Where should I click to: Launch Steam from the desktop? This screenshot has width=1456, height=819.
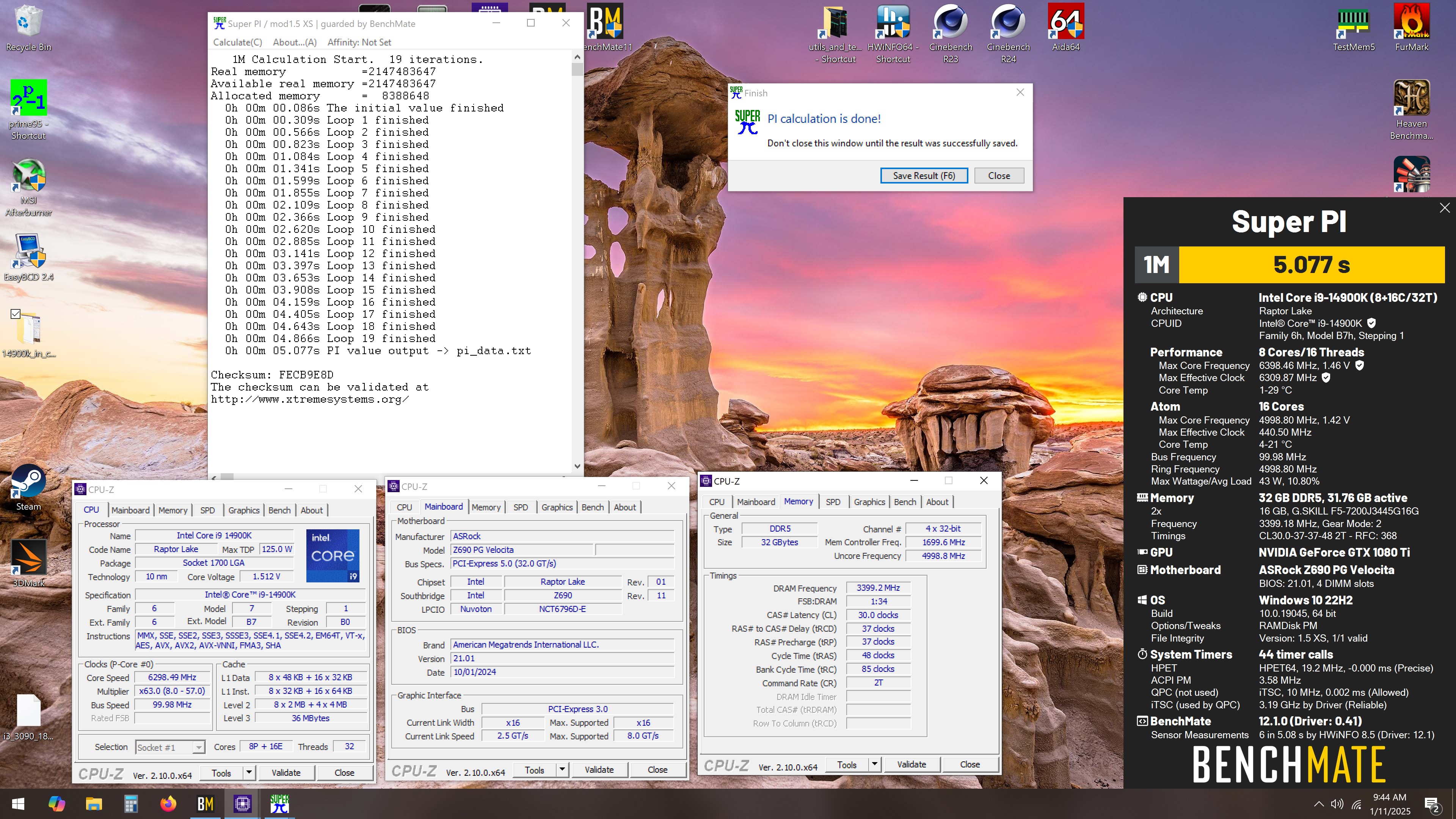pyautogui.click(x=28, y=487)
